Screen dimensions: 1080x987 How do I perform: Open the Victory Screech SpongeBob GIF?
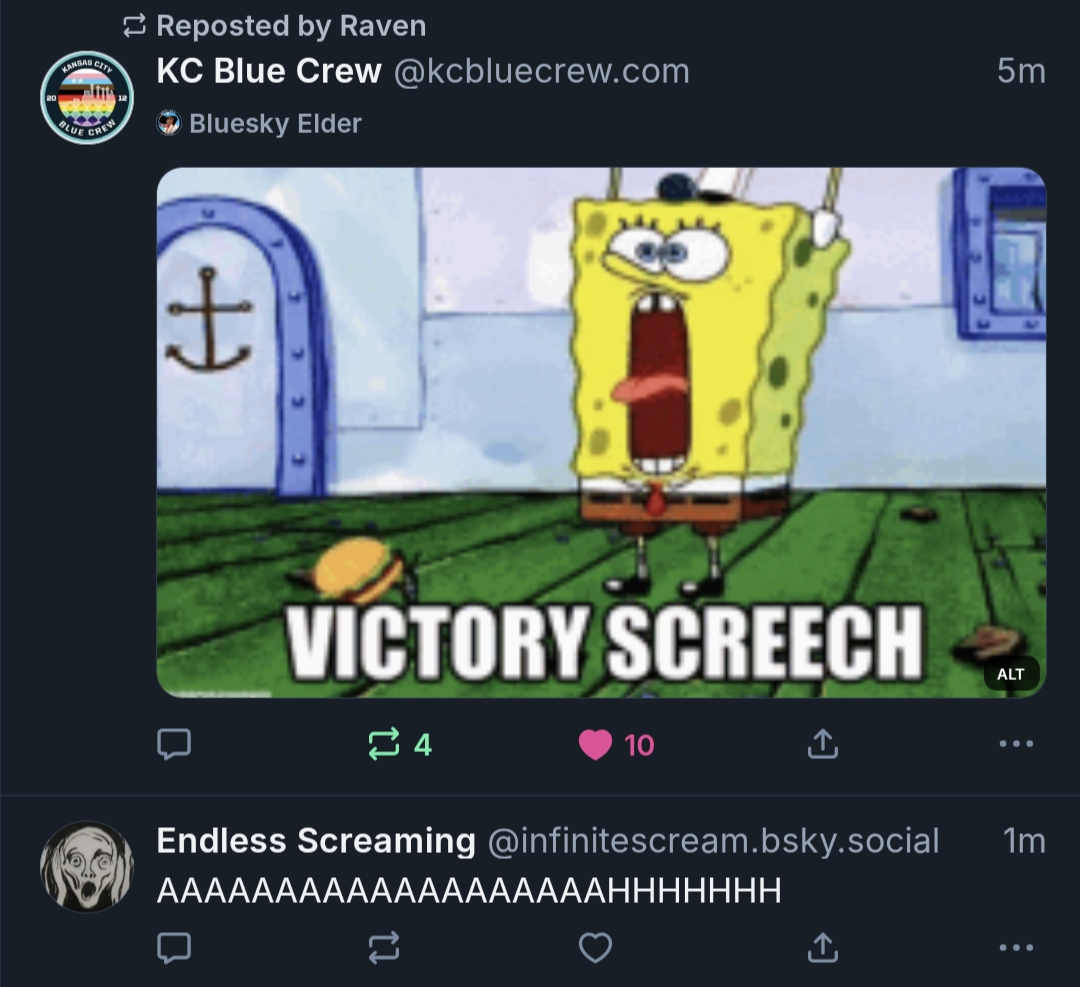coord(601,433)
